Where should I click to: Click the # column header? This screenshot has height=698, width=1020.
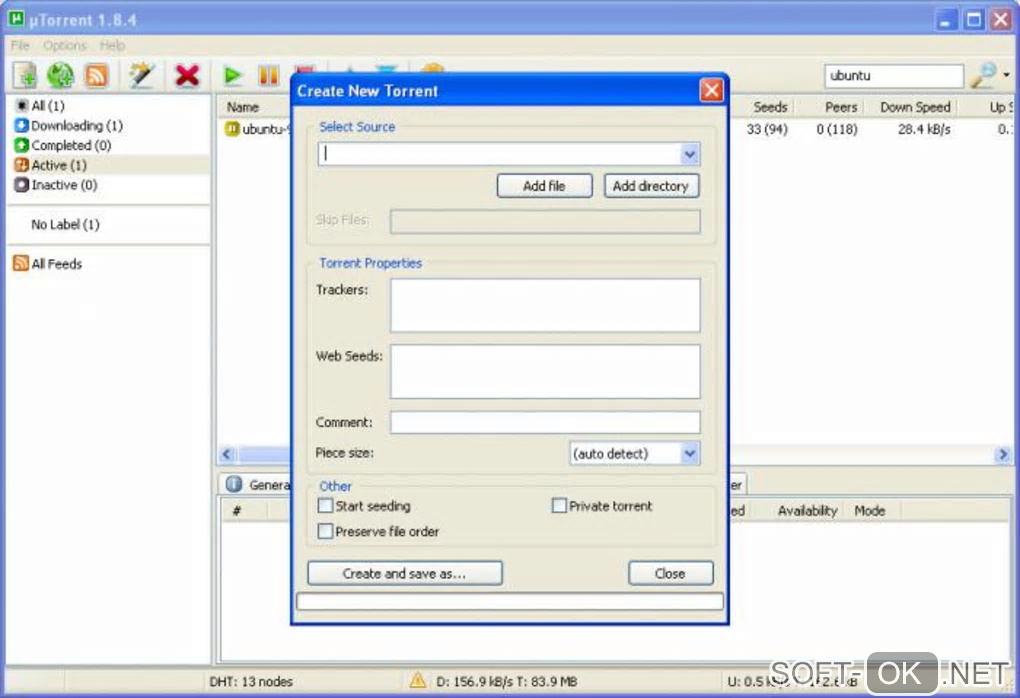coord(237,511)
